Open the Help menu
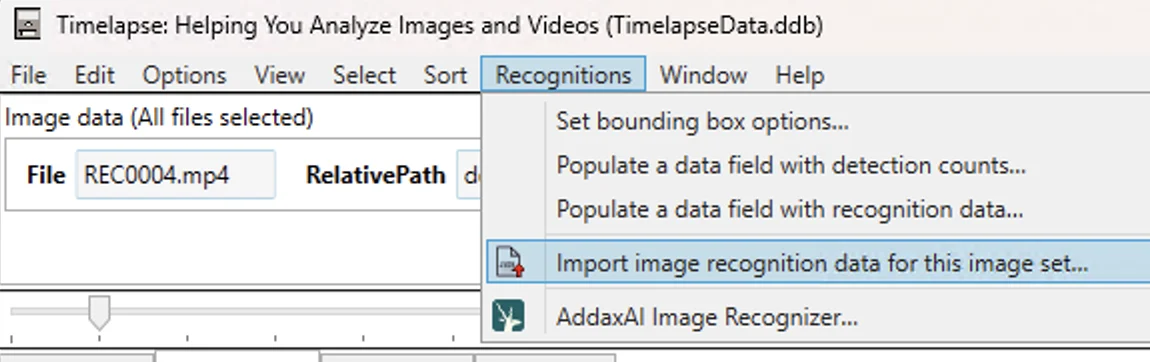This screenshot has height=362, width=1150. coord(799,75)
